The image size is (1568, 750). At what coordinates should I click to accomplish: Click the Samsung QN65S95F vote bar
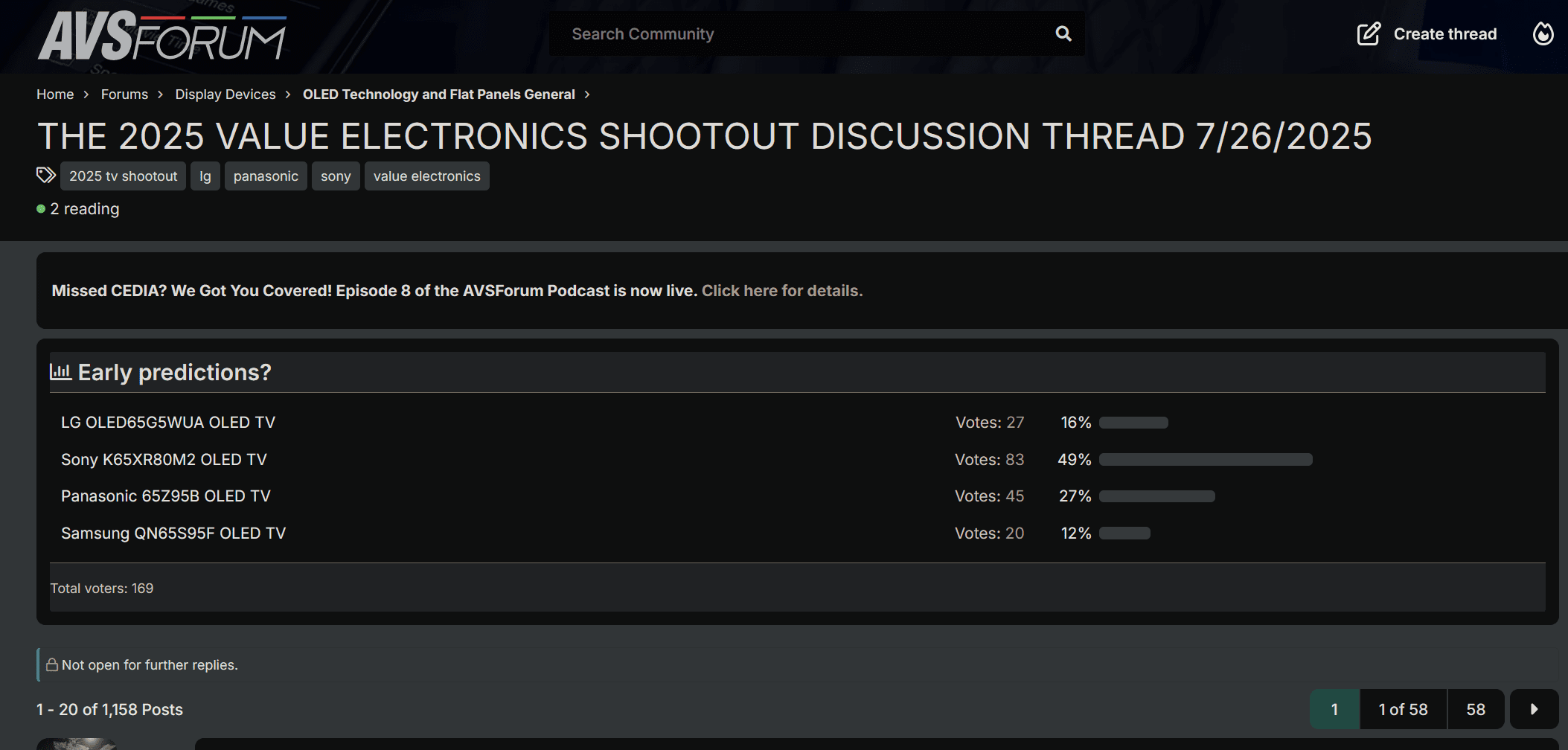[x=1124, y=533]
